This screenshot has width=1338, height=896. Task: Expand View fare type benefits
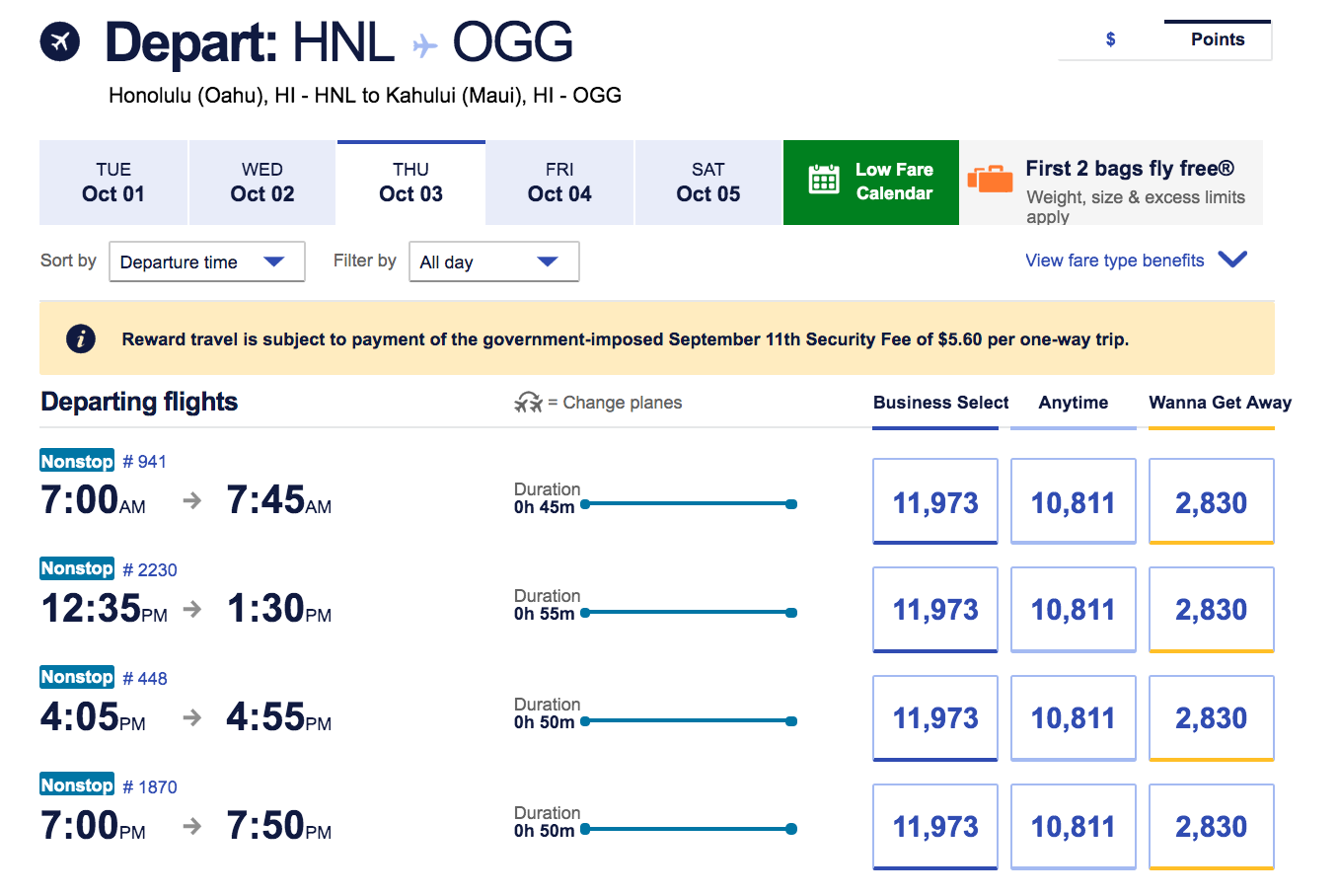[1135, 261]
